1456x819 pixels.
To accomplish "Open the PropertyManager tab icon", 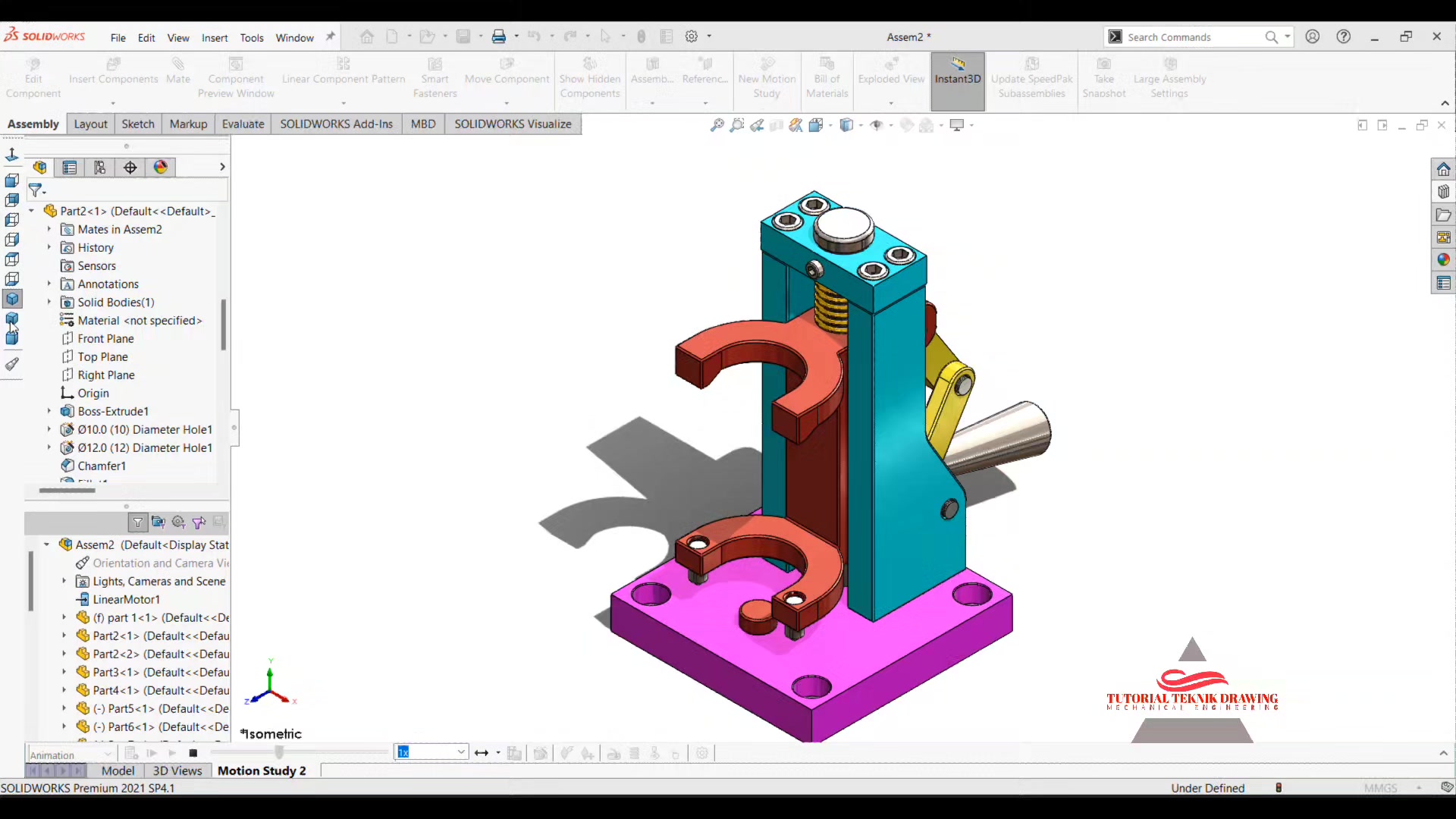I will (x=70, y=167).
